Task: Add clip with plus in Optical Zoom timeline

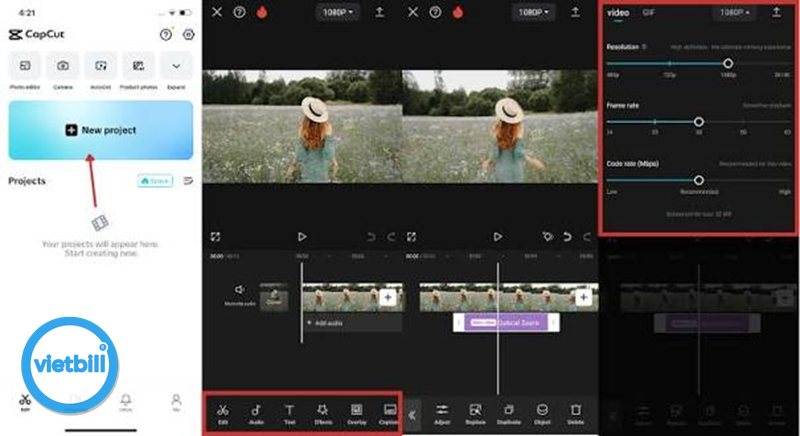Action: (x=583, y=297)
